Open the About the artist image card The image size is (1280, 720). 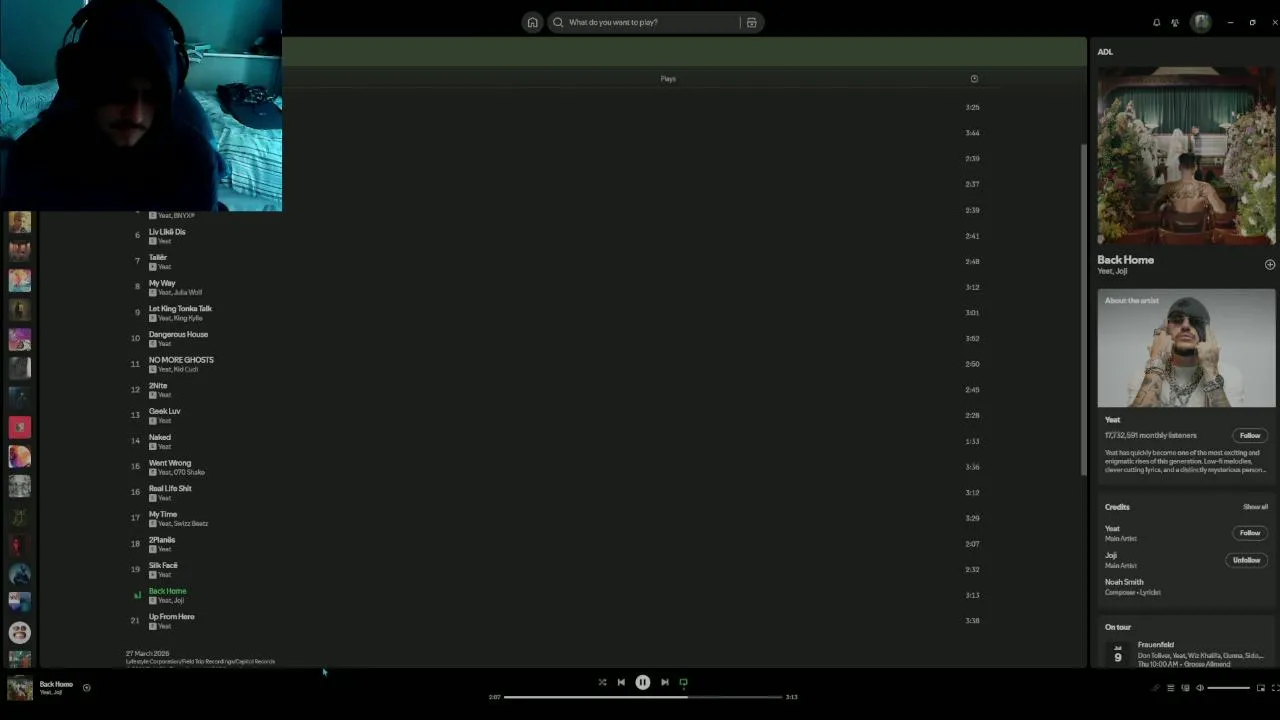1186,348
